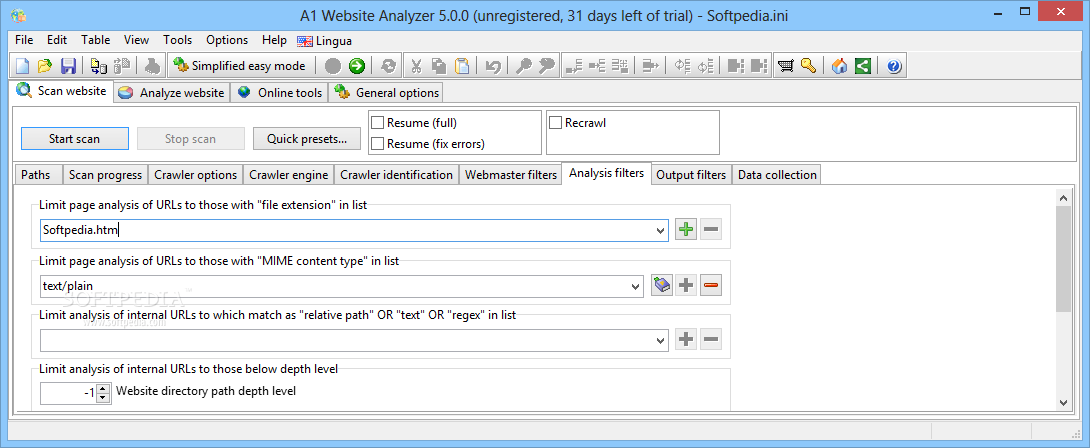Viewport: 1090px width, 448px height.
Task: Open the Webmaster filters tab
Action: (x=511, y=175)
